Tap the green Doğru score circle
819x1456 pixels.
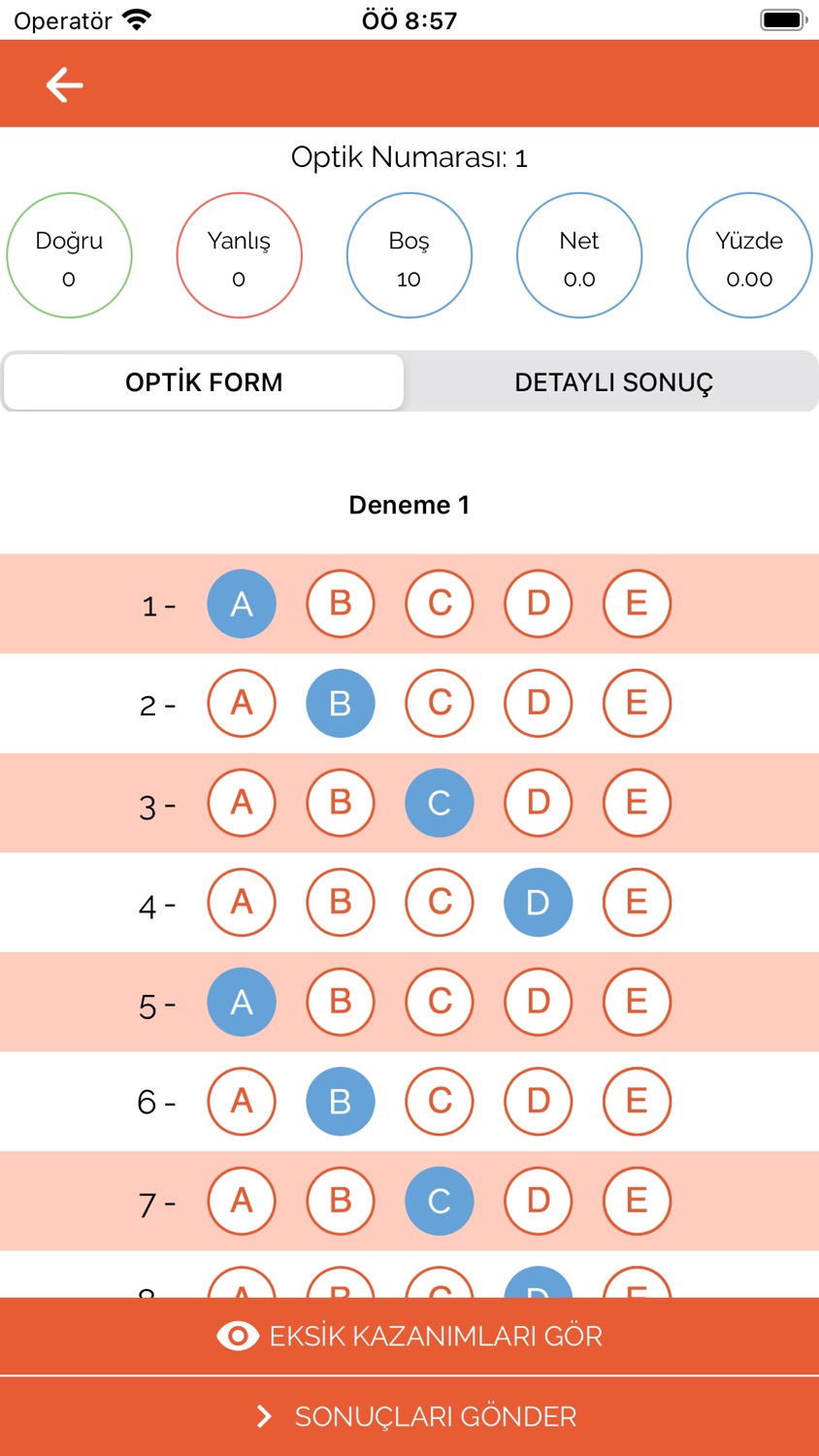(69, 255)
